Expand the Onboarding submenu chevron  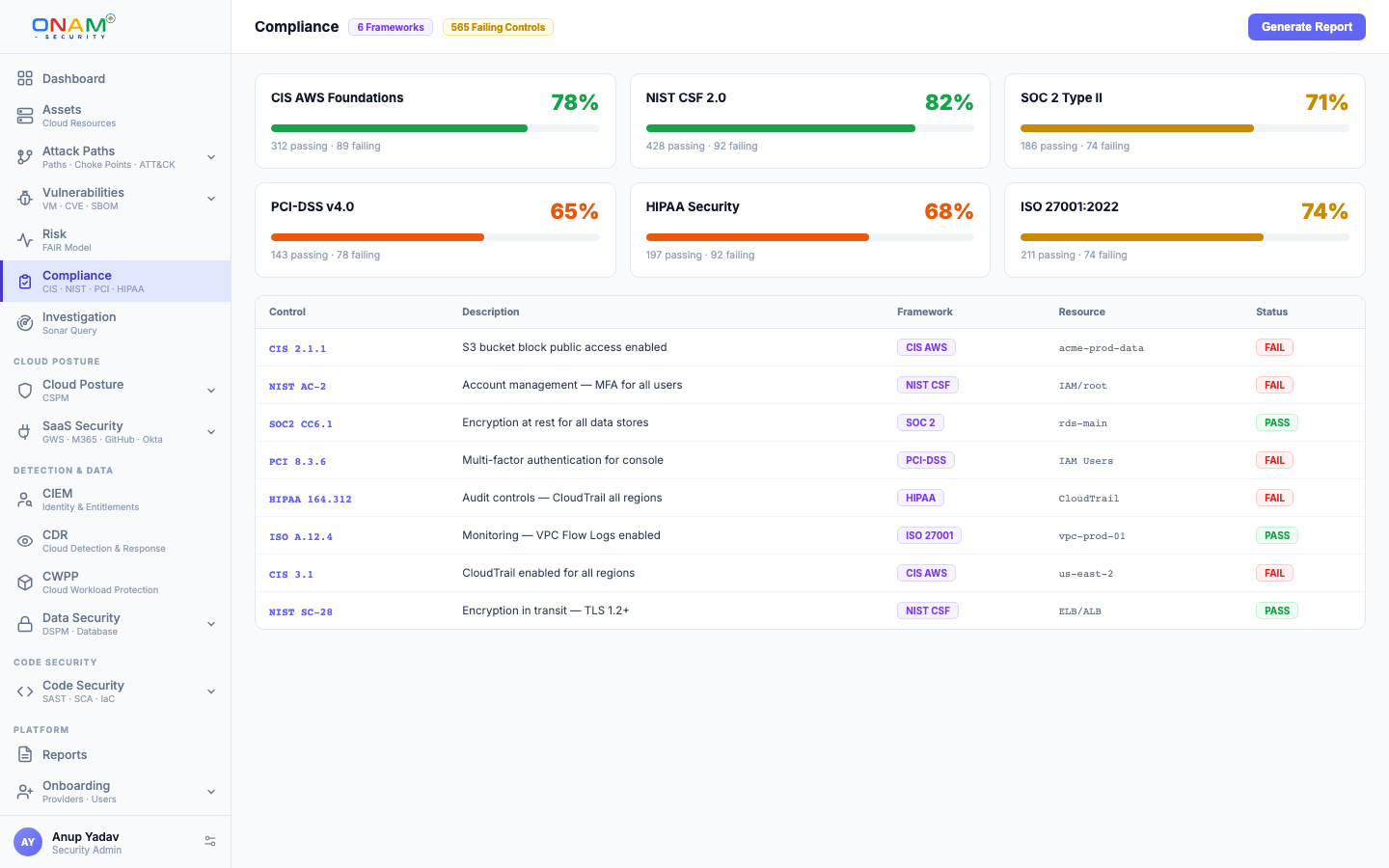click(x=211, y=792)
